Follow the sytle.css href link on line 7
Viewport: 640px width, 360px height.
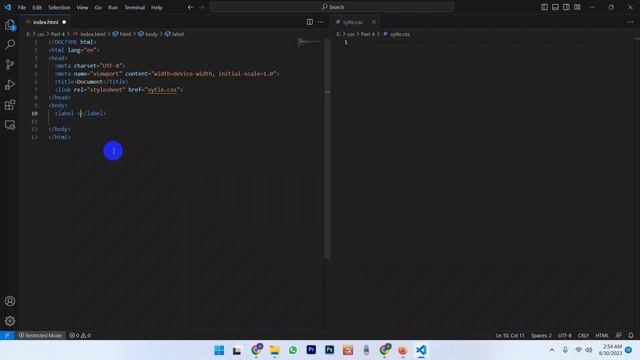point(162,90)
